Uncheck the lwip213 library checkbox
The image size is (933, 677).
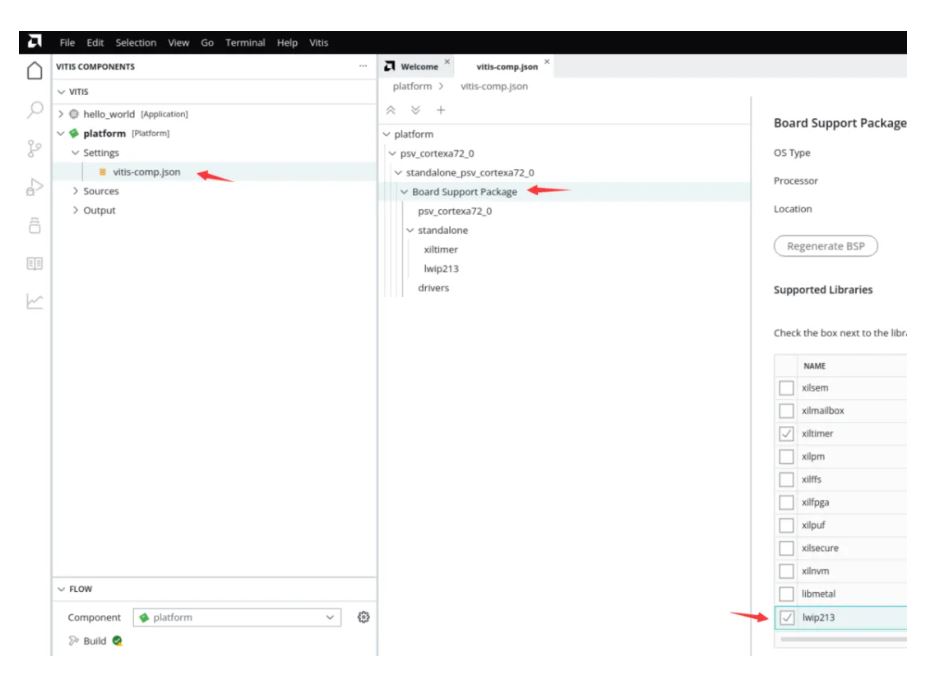787,618
